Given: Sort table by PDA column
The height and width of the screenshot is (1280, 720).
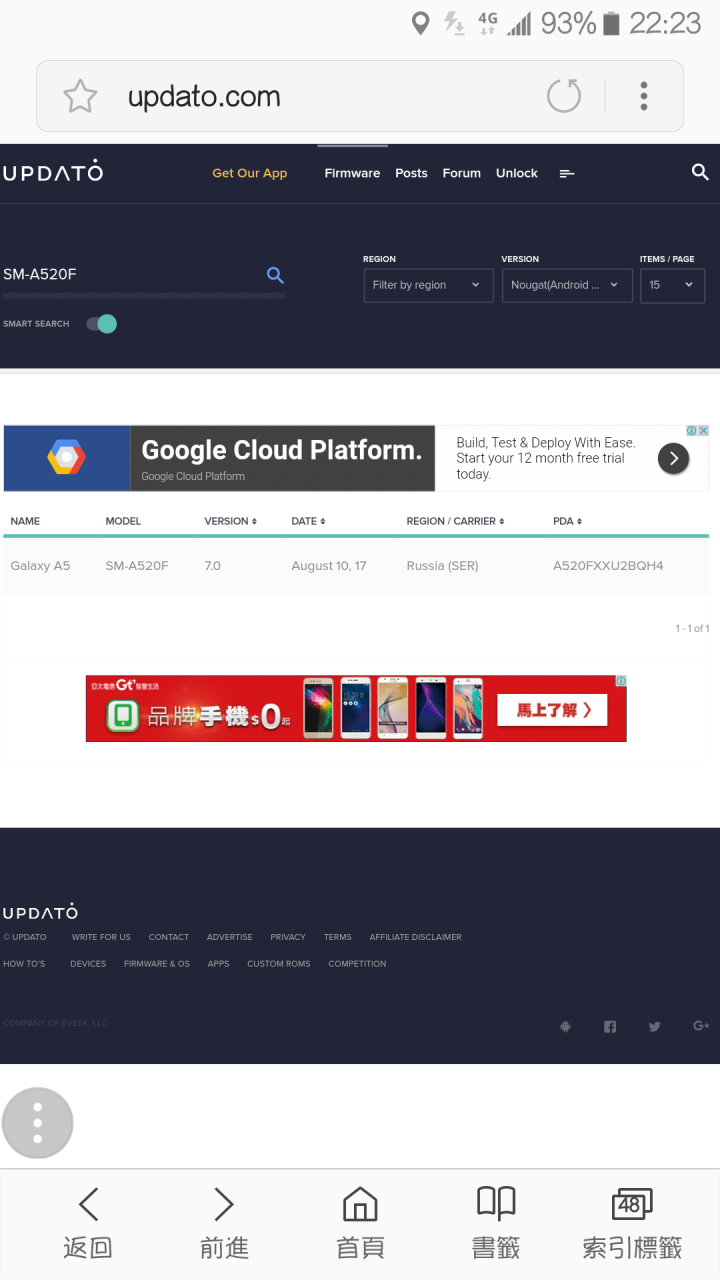Looking at the screenshot, I should point(567,521).
